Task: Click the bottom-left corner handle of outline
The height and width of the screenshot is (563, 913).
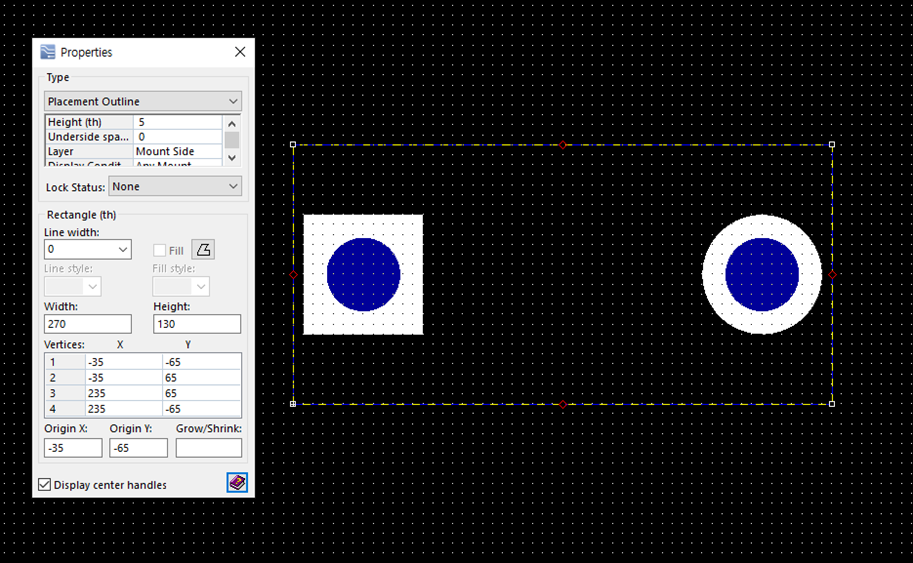Action: [293, 403]
